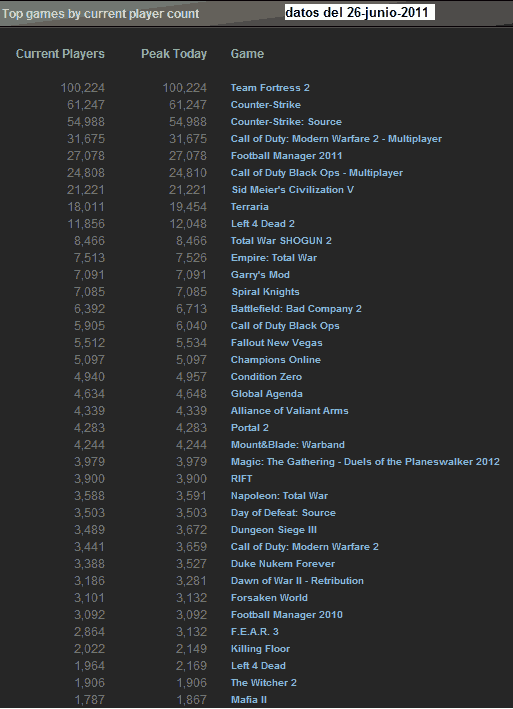Open single-player Call of Duty Black Ops link
The image size is (513, 709).
[285, 326]
